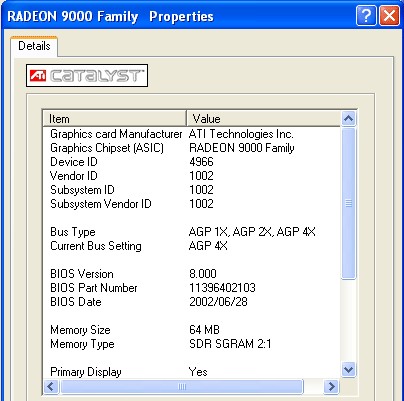Select the Primary Display row
The height and width of the screenshot is (401, 404).
[x=192, y=372]
